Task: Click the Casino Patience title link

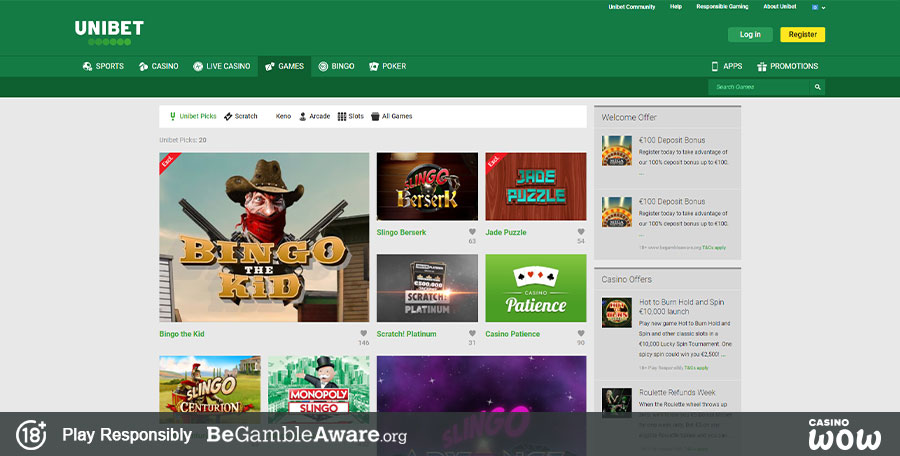Action: (513, 334)
